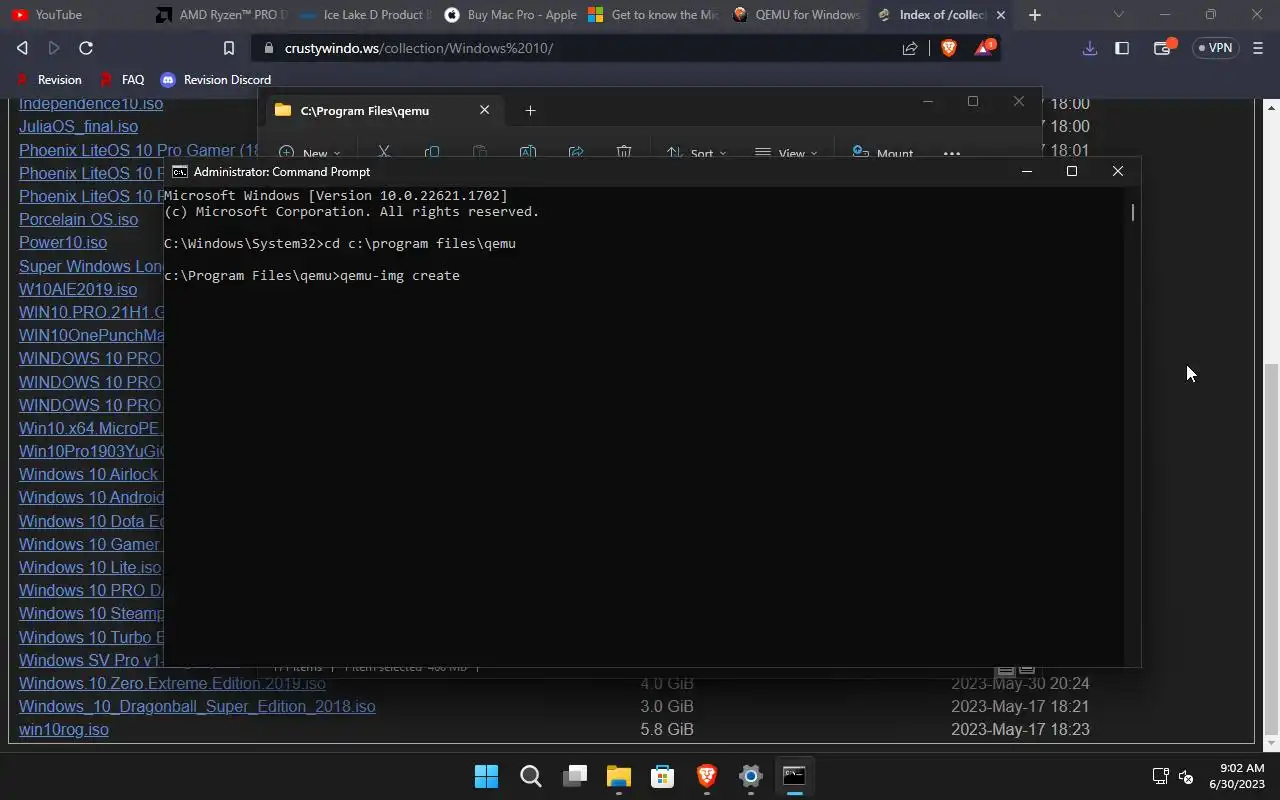Reload the crustywindo.ws page
The height and width of the screenshot is (800, 1280).
86,48
